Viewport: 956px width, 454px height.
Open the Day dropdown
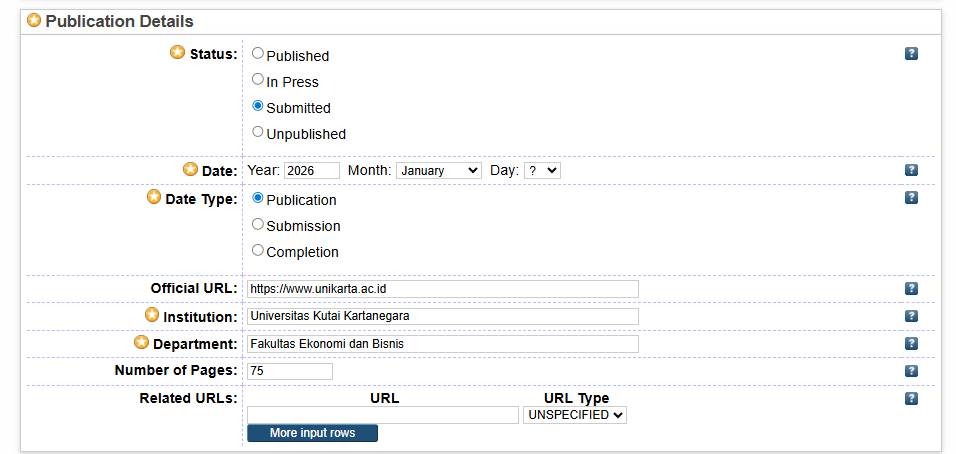click(x=542, y=171)
